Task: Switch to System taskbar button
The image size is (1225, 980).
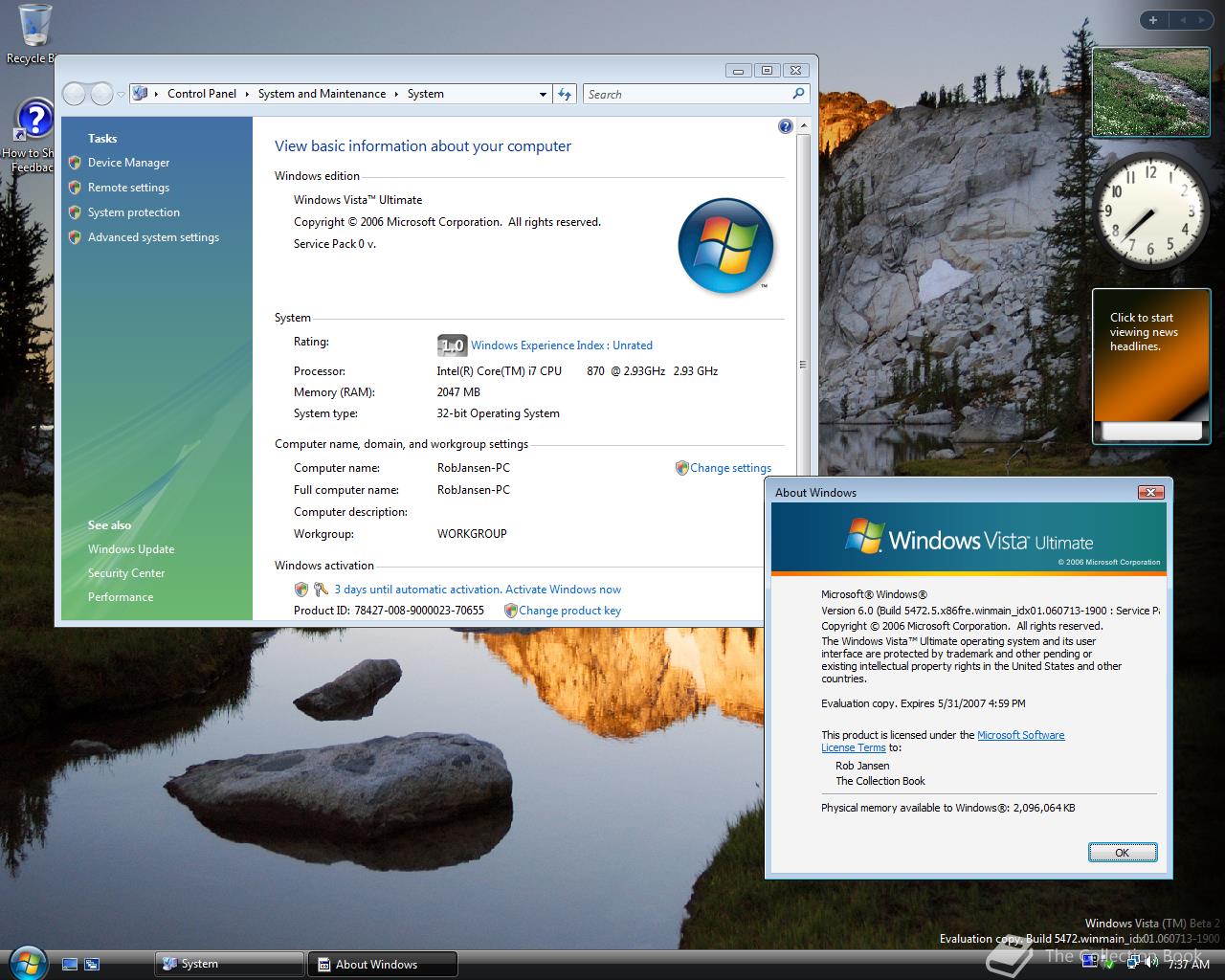Action: pyautogui.click(x=229, y=964)
